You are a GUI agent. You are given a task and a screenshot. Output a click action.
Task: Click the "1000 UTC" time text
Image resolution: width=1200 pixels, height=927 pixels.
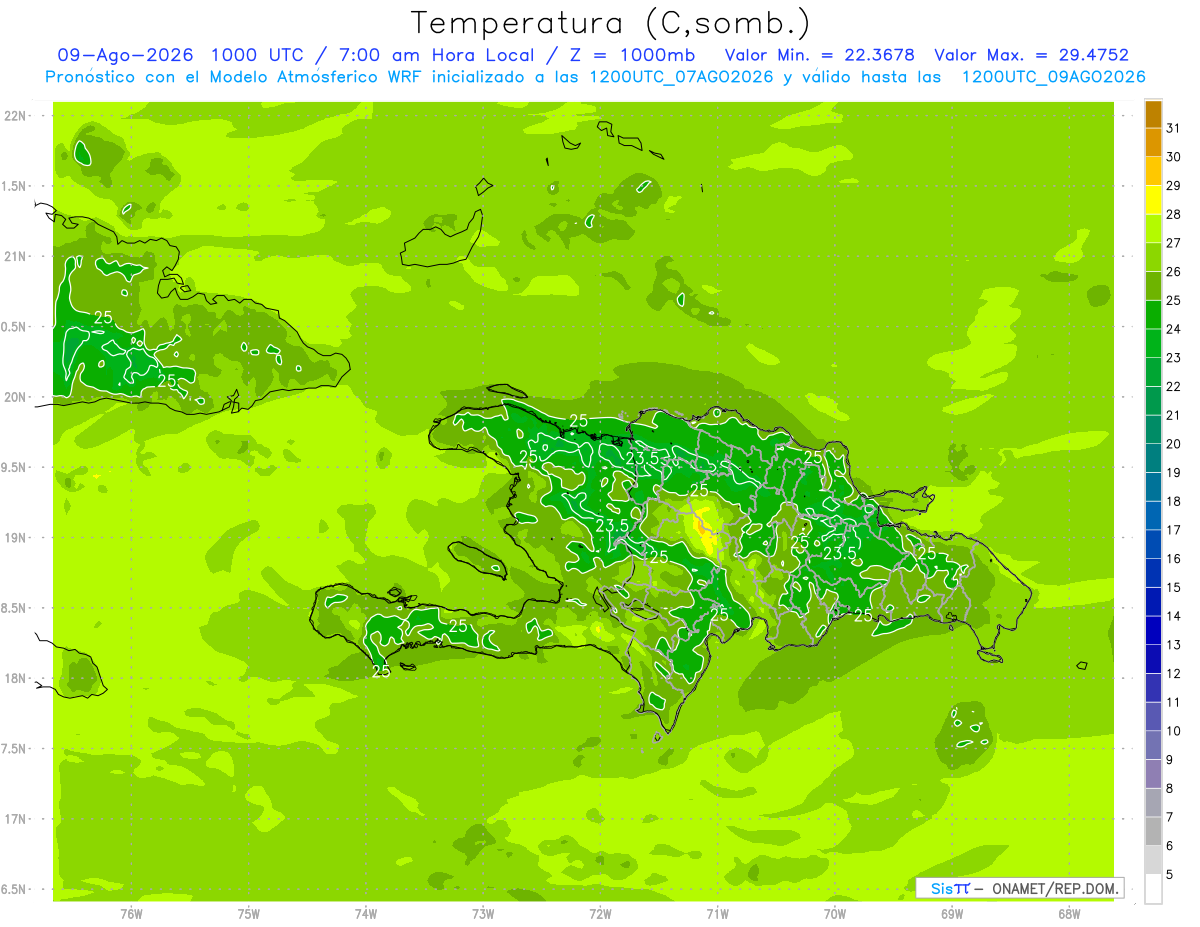(x=258, y=55)
